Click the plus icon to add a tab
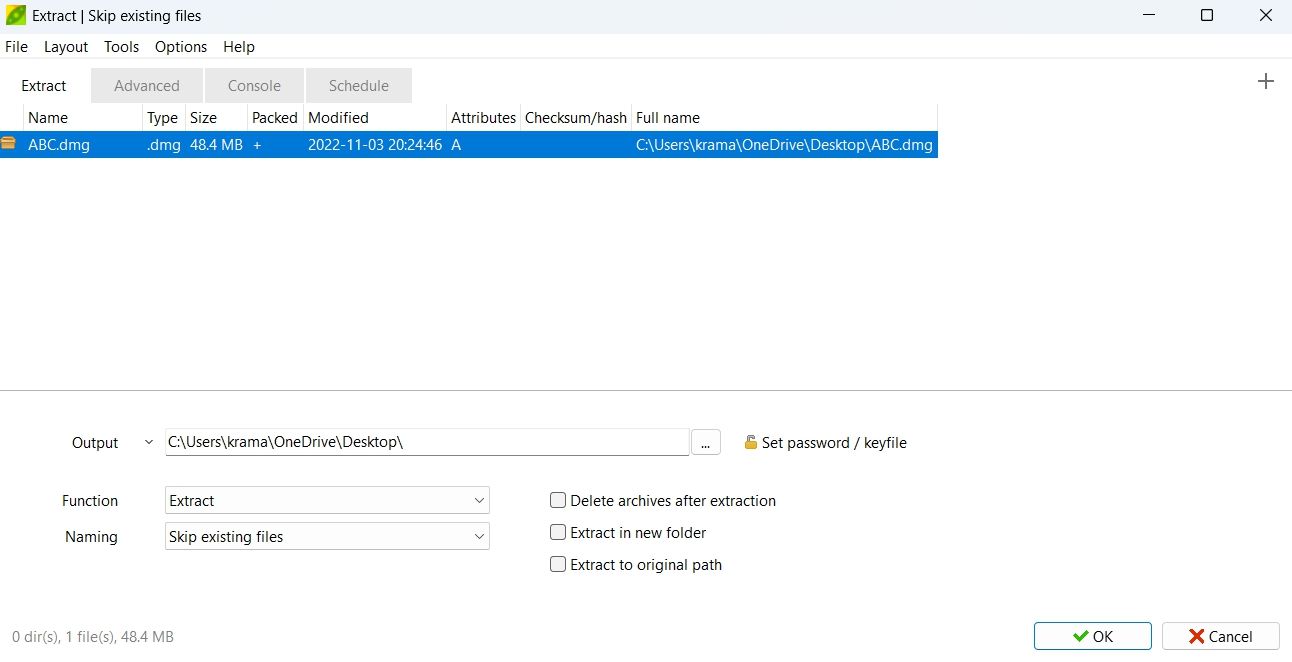The width and height of the screenshot is (1292, 662). click(1265, 81)
